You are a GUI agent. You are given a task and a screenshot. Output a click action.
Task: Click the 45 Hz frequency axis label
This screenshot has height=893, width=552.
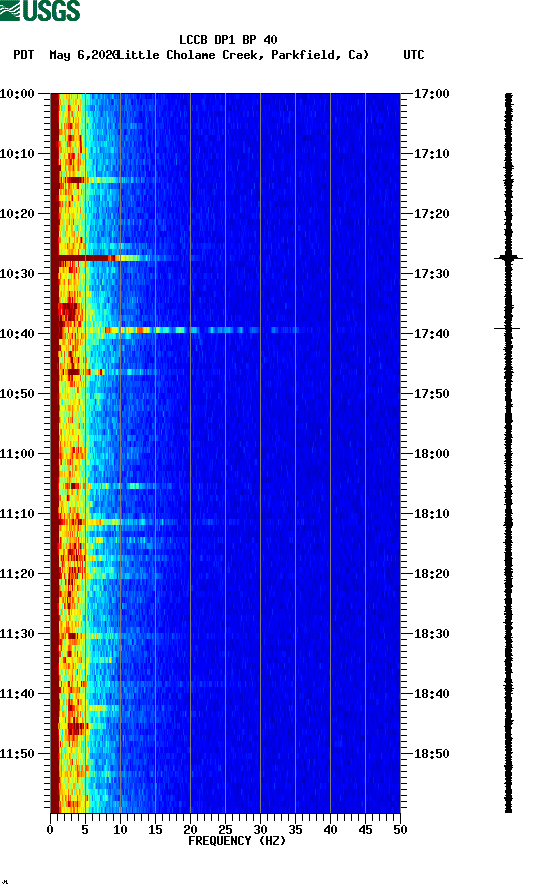pos(365,830)
